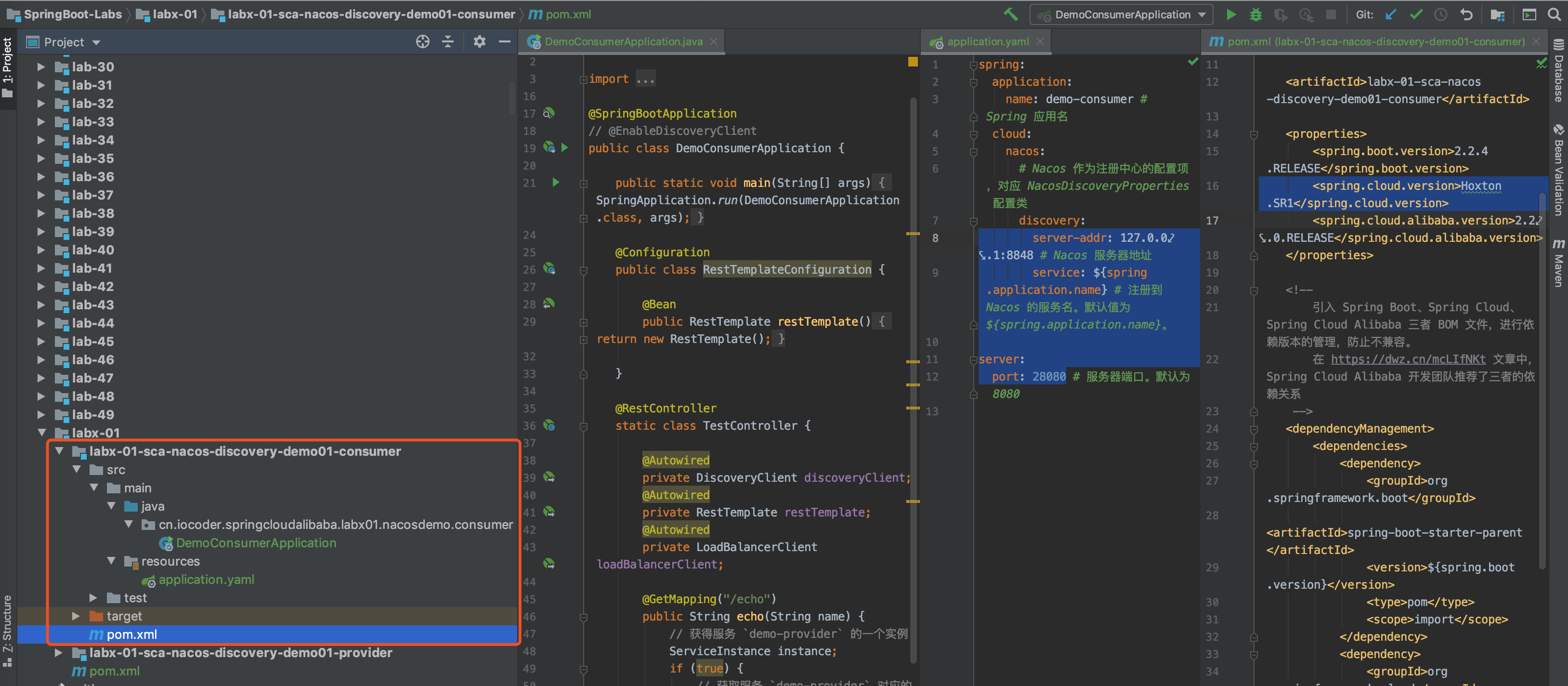The image size is (1568, 686).
Task: Commit changes with the green checkmark icon
Action: (x=1416, y=14)
